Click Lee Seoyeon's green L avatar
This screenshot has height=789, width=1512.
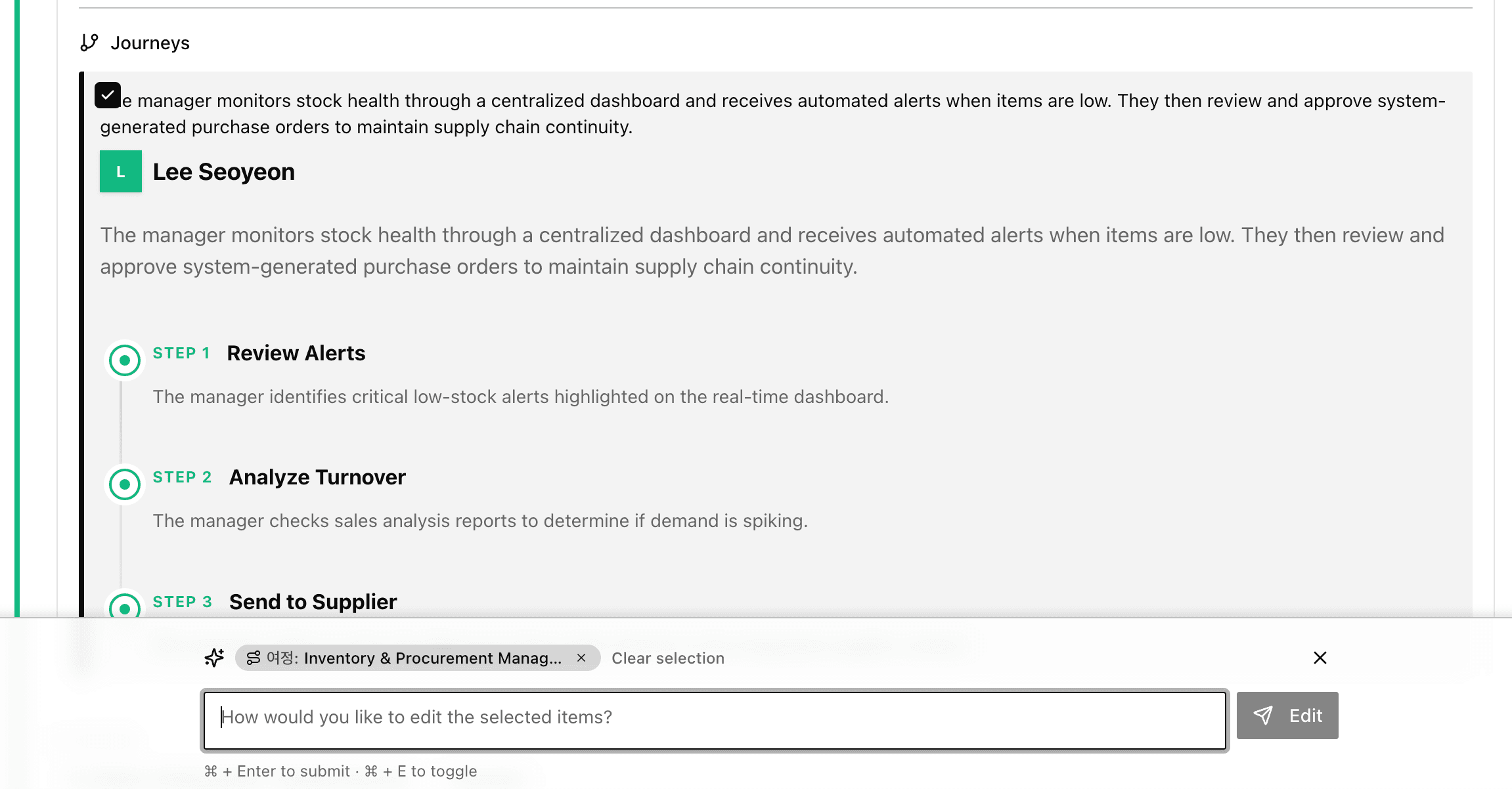coord(120,171)
